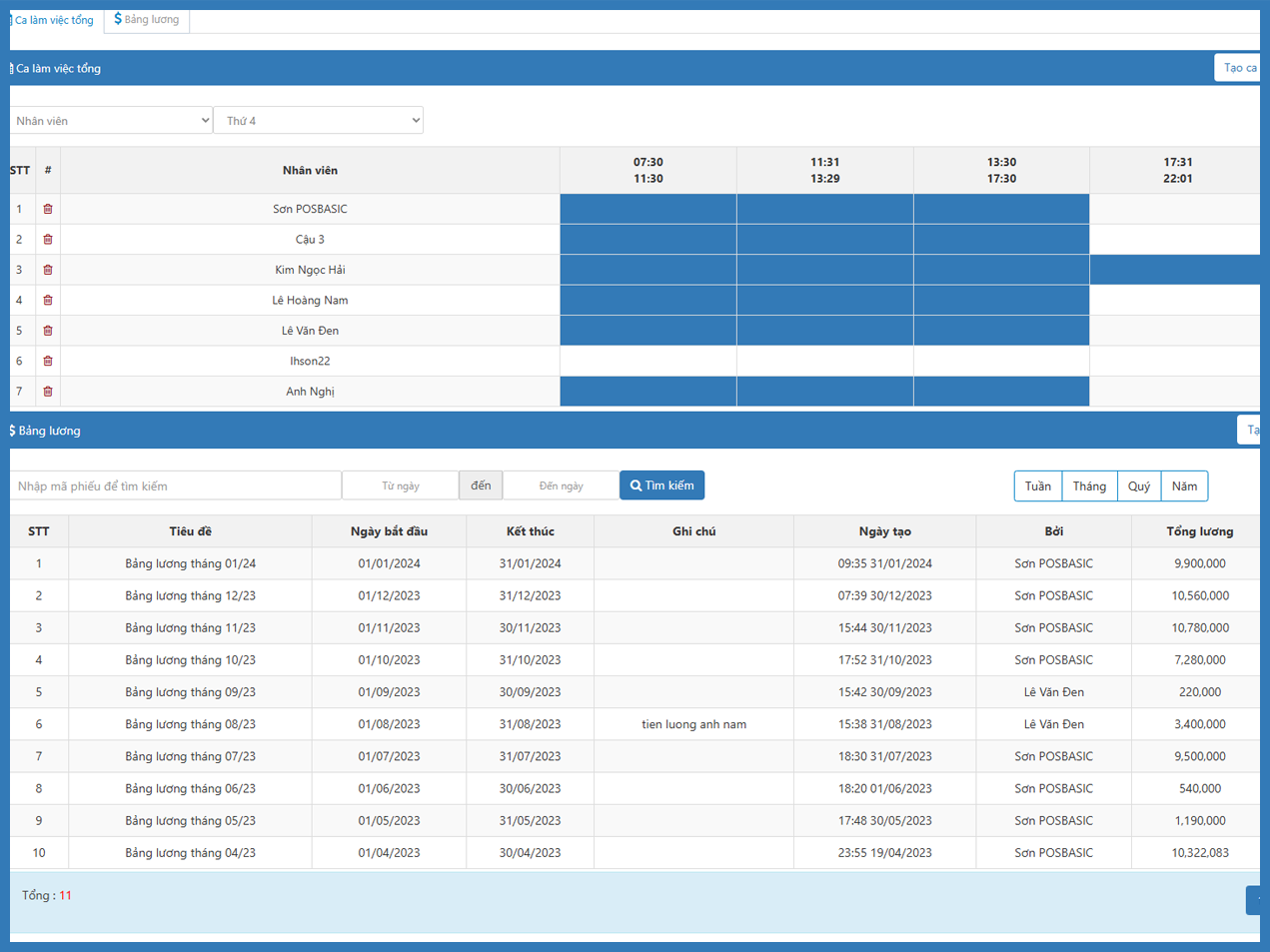The width and height of the screenshot is (1270, 952).
Task: Click creation time 23:55 19/04/2023
Action: click(885, 853)
